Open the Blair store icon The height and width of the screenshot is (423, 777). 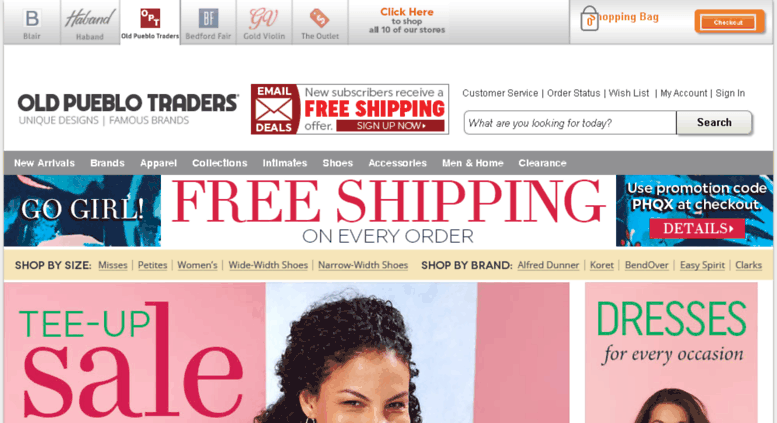pos(32,19)
